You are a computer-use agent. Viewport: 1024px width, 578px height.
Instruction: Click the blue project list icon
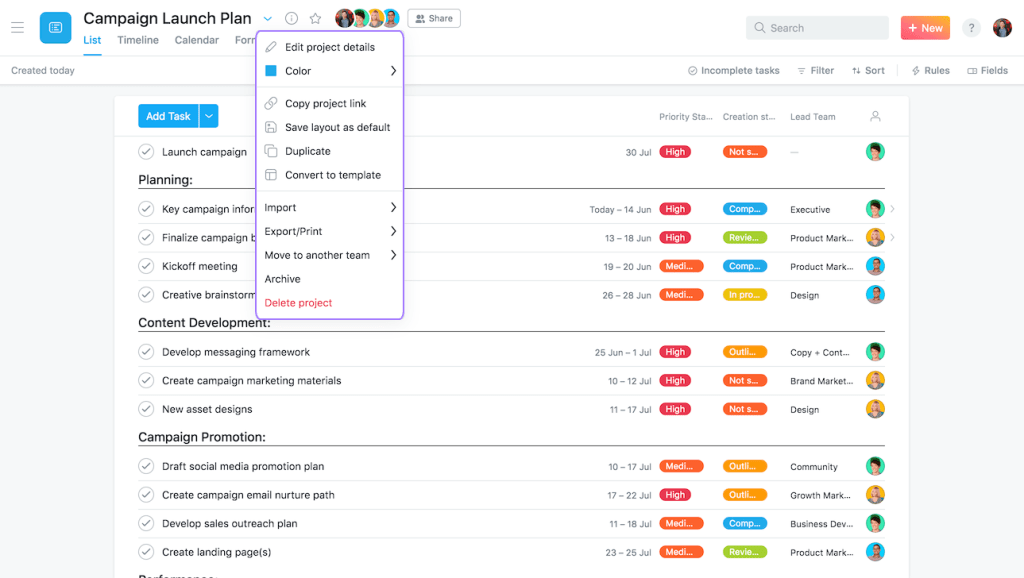(56, 27)
